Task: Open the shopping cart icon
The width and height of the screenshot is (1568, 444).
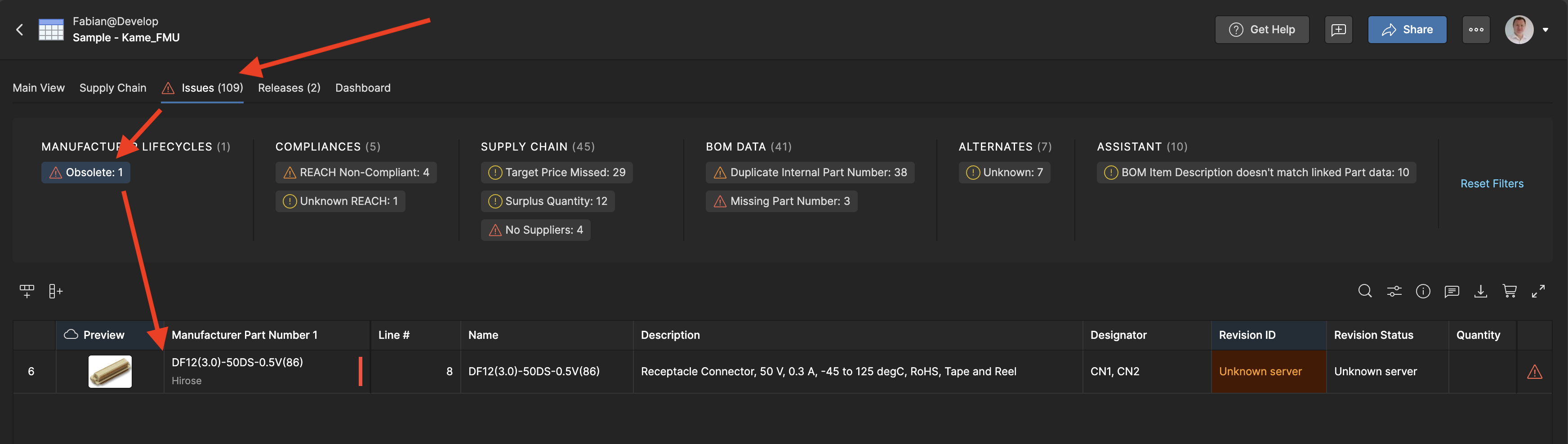Action: (x=1510, y=291)
